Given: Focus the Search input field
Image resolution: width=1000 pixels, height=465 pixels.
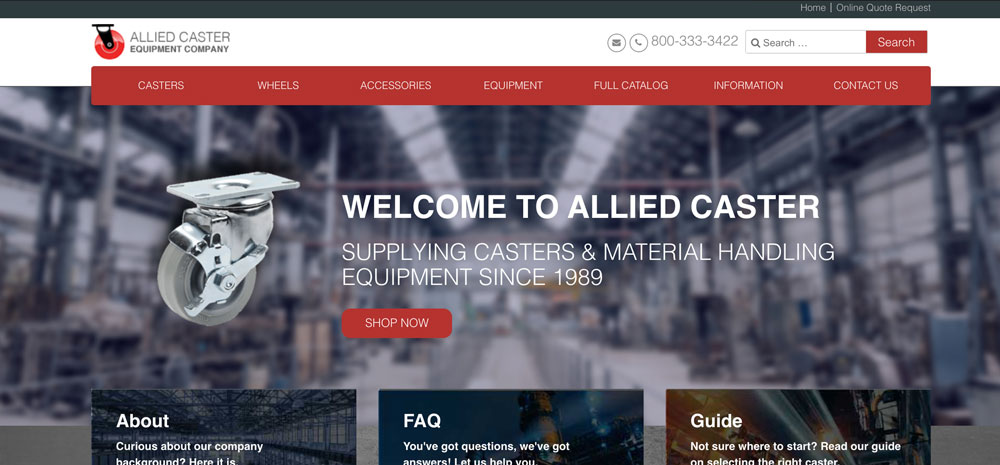Looking at the screenshot, I should pos(805,42).
